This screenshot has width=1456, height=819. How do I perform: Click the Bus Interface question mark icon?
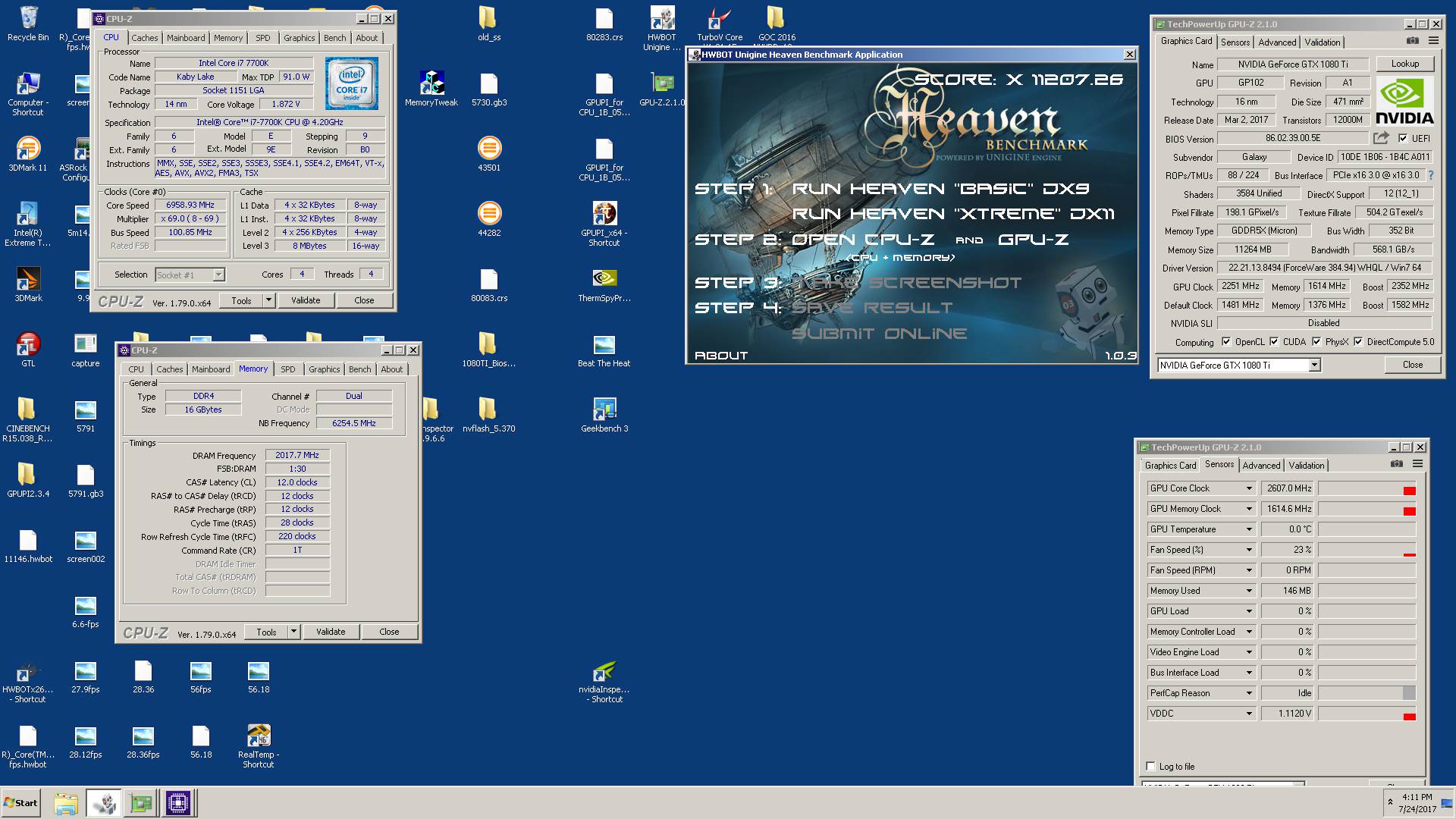pyautogui.click(x=1431, y=175)
